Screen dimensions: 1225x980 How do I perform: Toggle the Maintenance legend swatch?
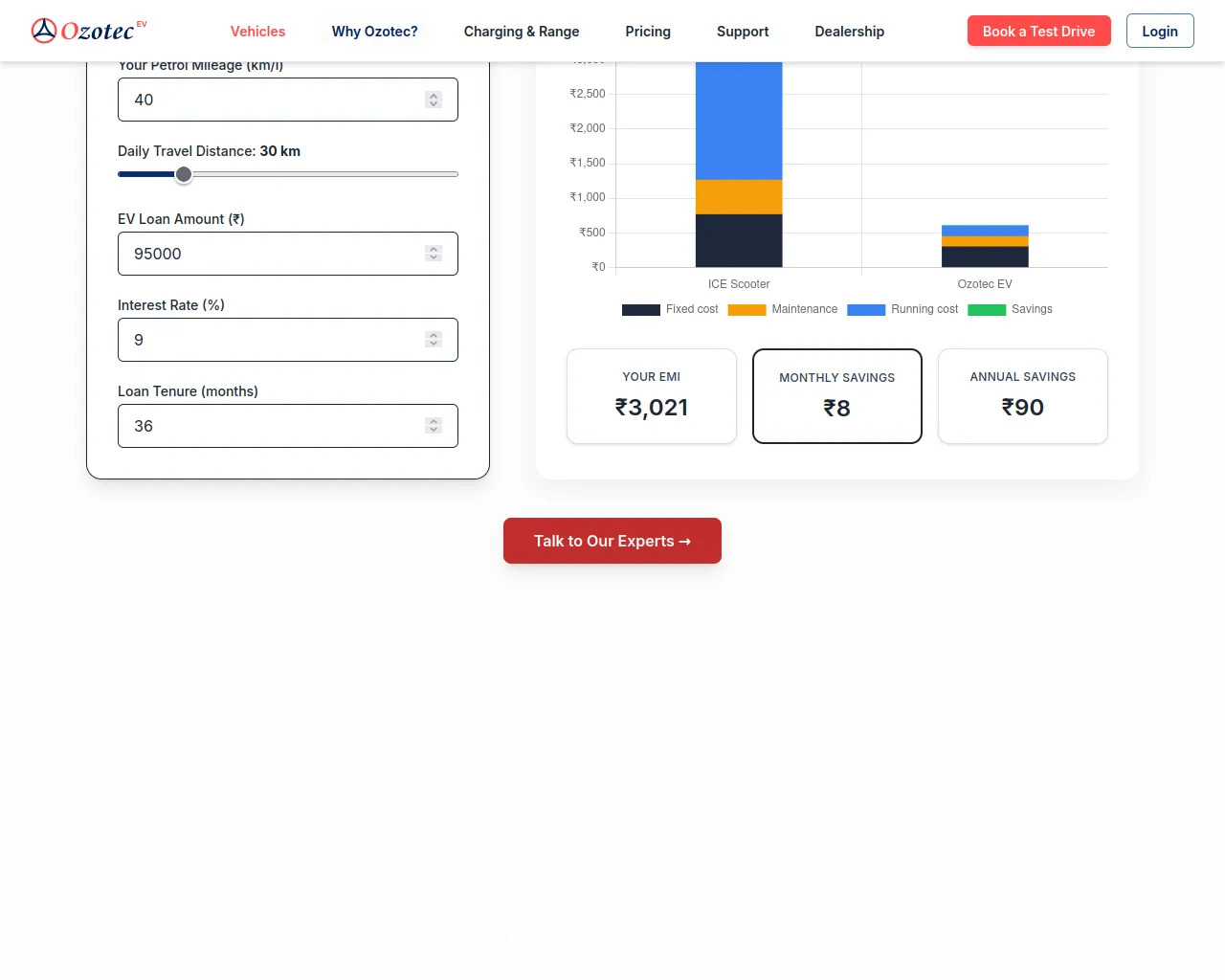[x=746, y=309]
